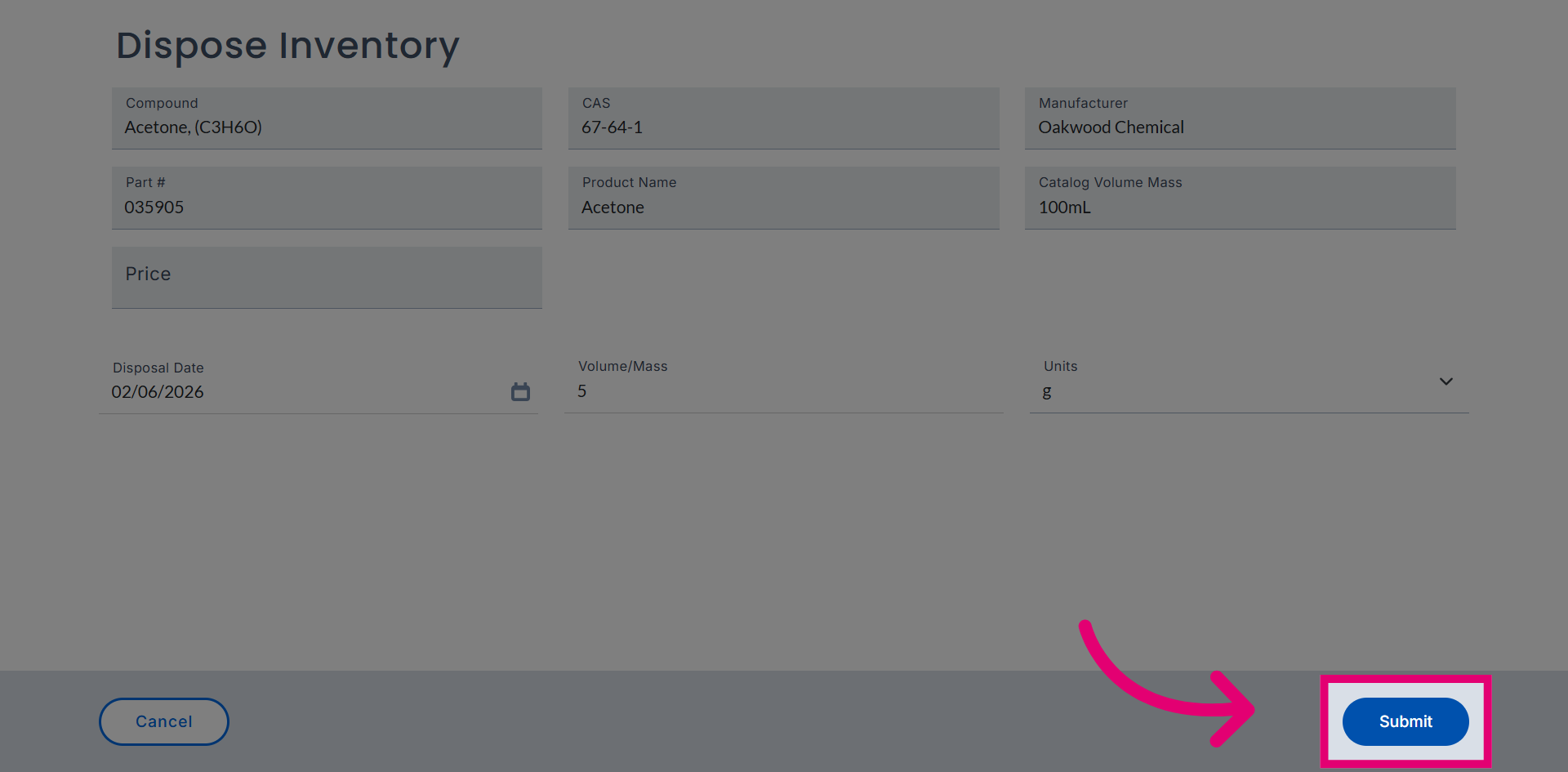Select the Catalog Volume Mass field 100mL
Screen dimensions: 1568x772
point(1241,198)
